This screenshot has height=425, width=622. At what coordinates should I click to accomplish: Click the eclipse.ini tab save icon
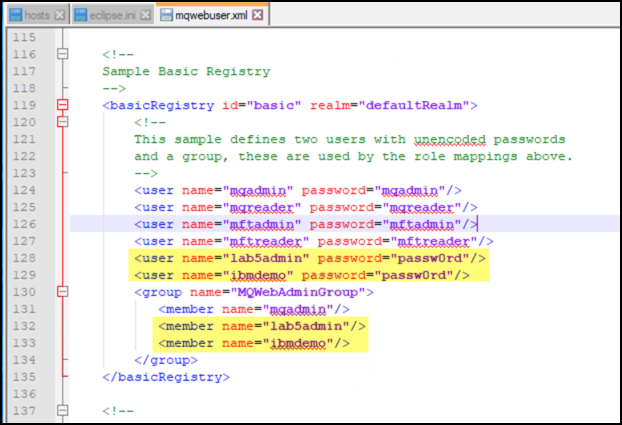(x=81, y=15)
